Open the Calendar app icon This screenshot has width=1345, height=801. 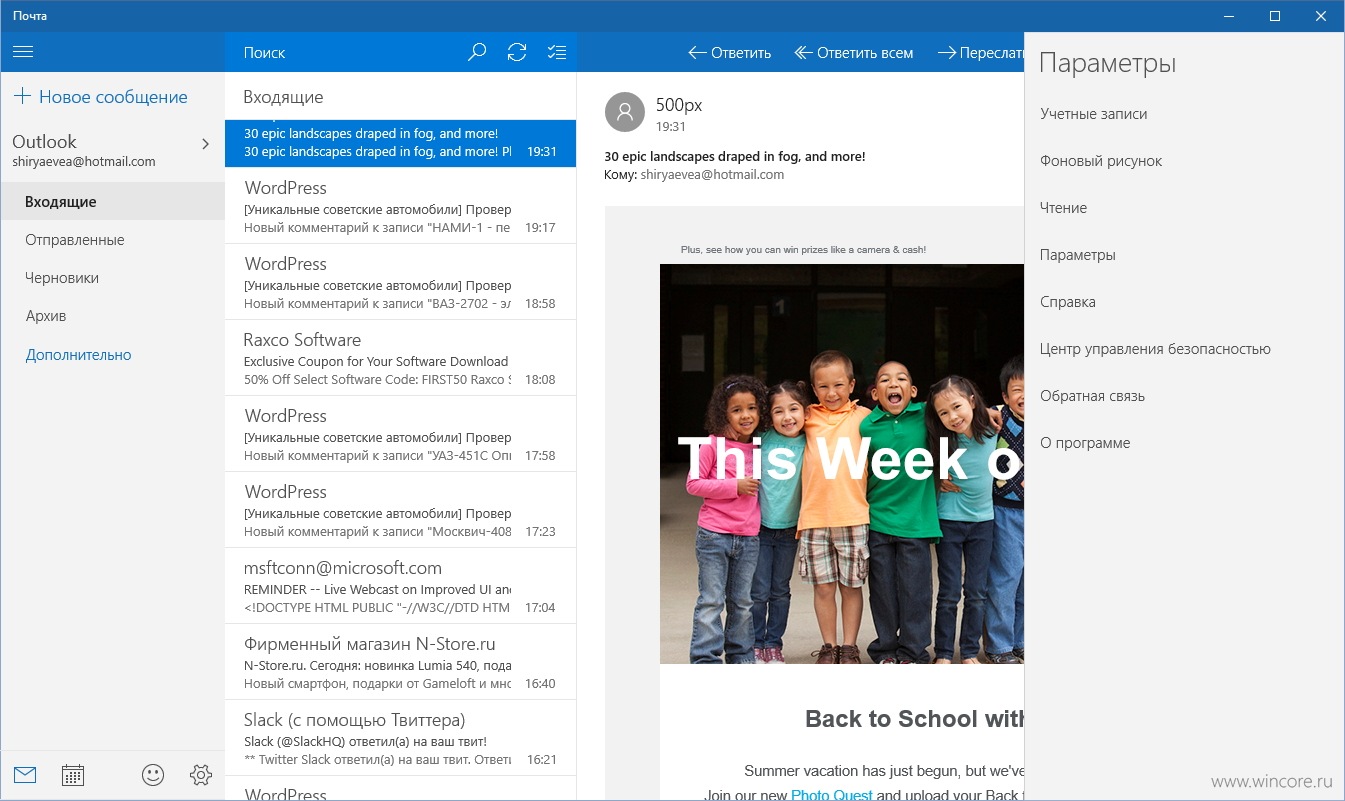[x=73, y=775]
